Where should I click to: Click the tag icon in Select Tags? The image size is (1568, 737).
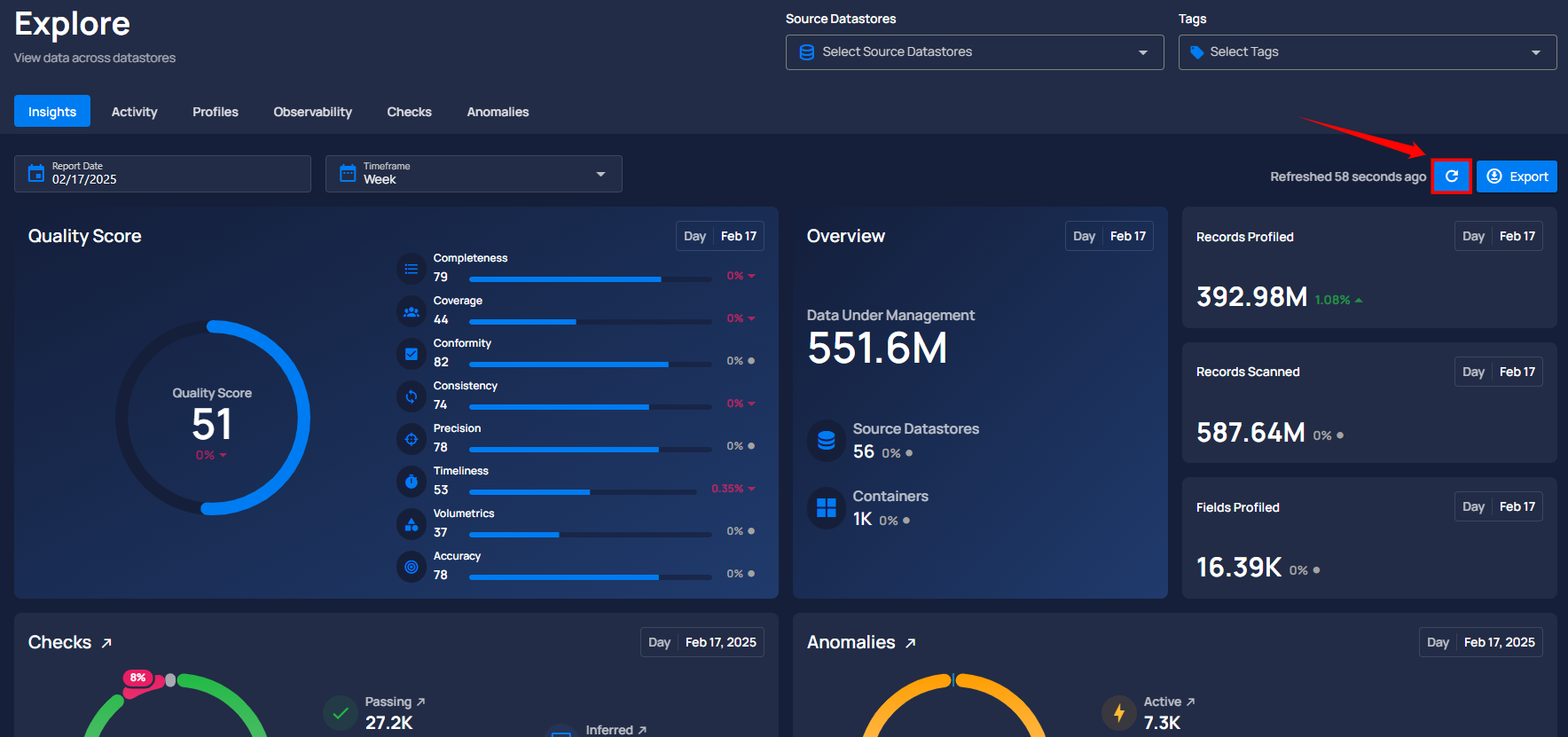point(1197,52)
